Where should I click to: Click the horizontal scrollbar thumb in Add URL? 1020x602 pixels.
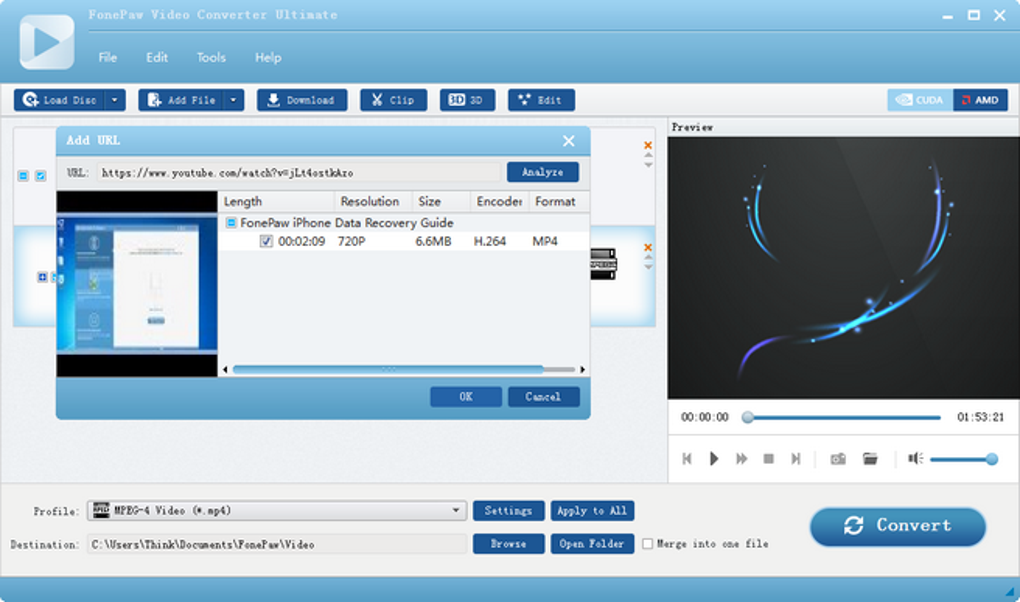point(388,369)
